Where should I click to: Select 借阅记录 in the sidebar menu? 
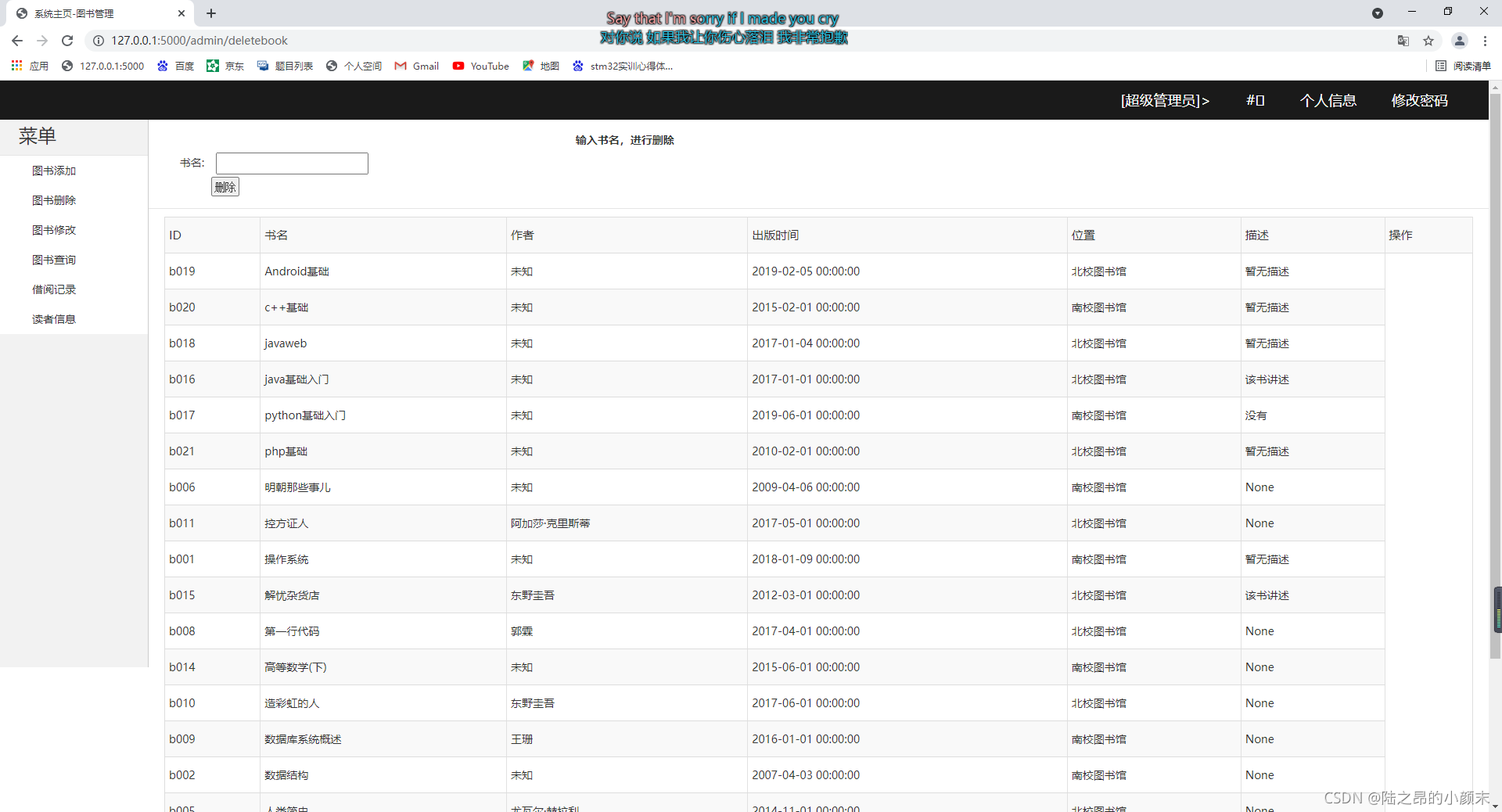coord(54,289)
